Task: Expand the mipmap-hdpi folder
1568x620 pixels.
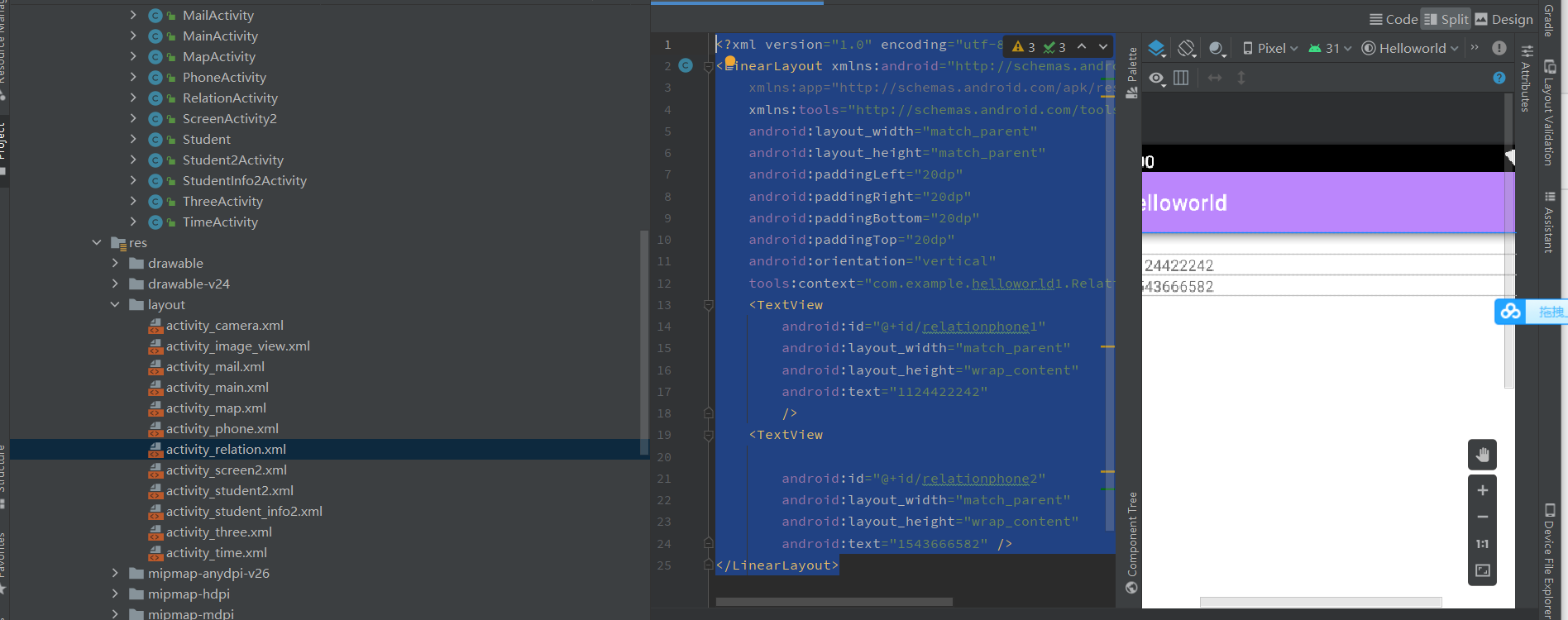Action: tap(115, 594)
